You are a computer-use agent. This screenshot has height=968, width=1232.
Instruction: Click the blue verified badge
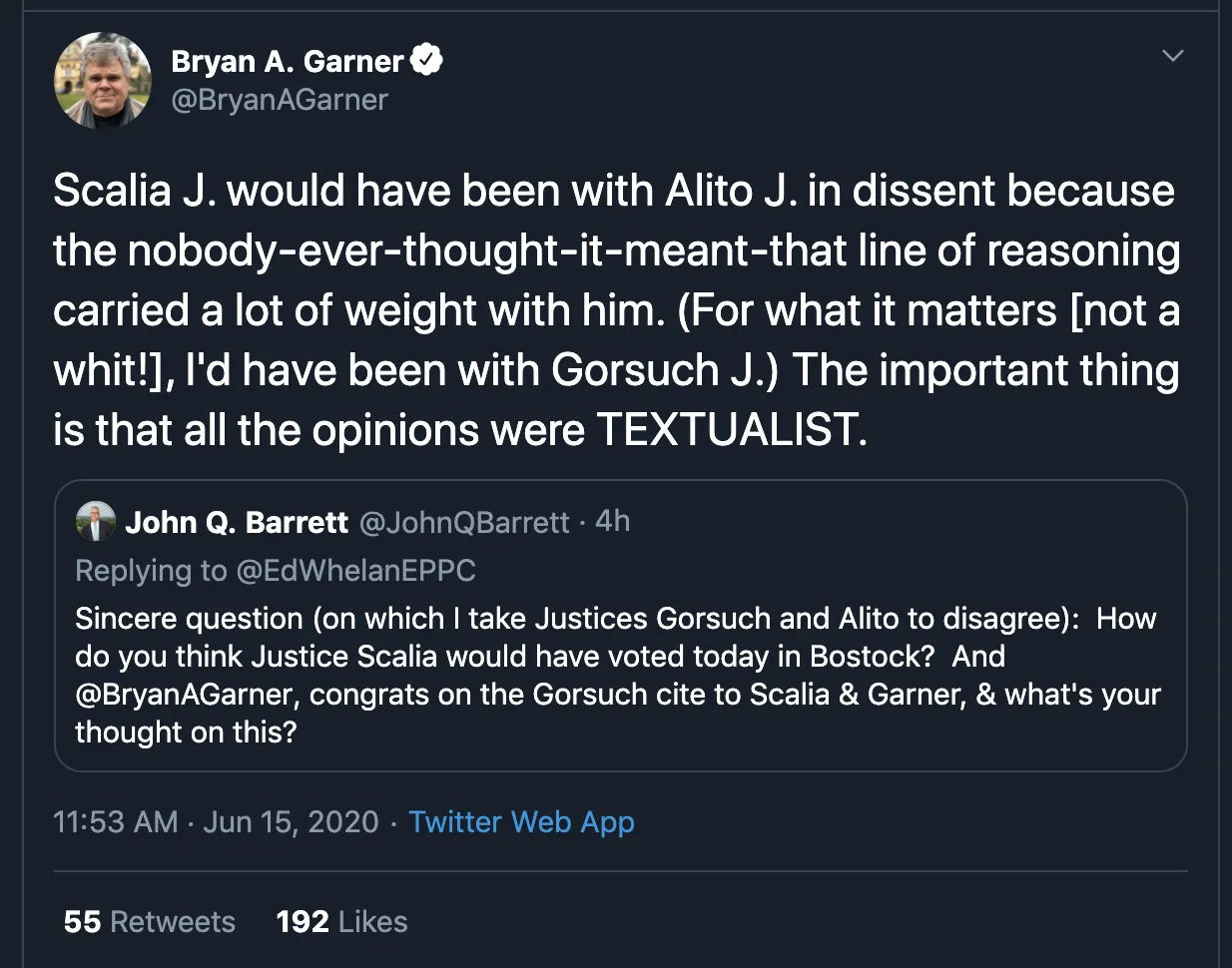click(x=427, y=61)
